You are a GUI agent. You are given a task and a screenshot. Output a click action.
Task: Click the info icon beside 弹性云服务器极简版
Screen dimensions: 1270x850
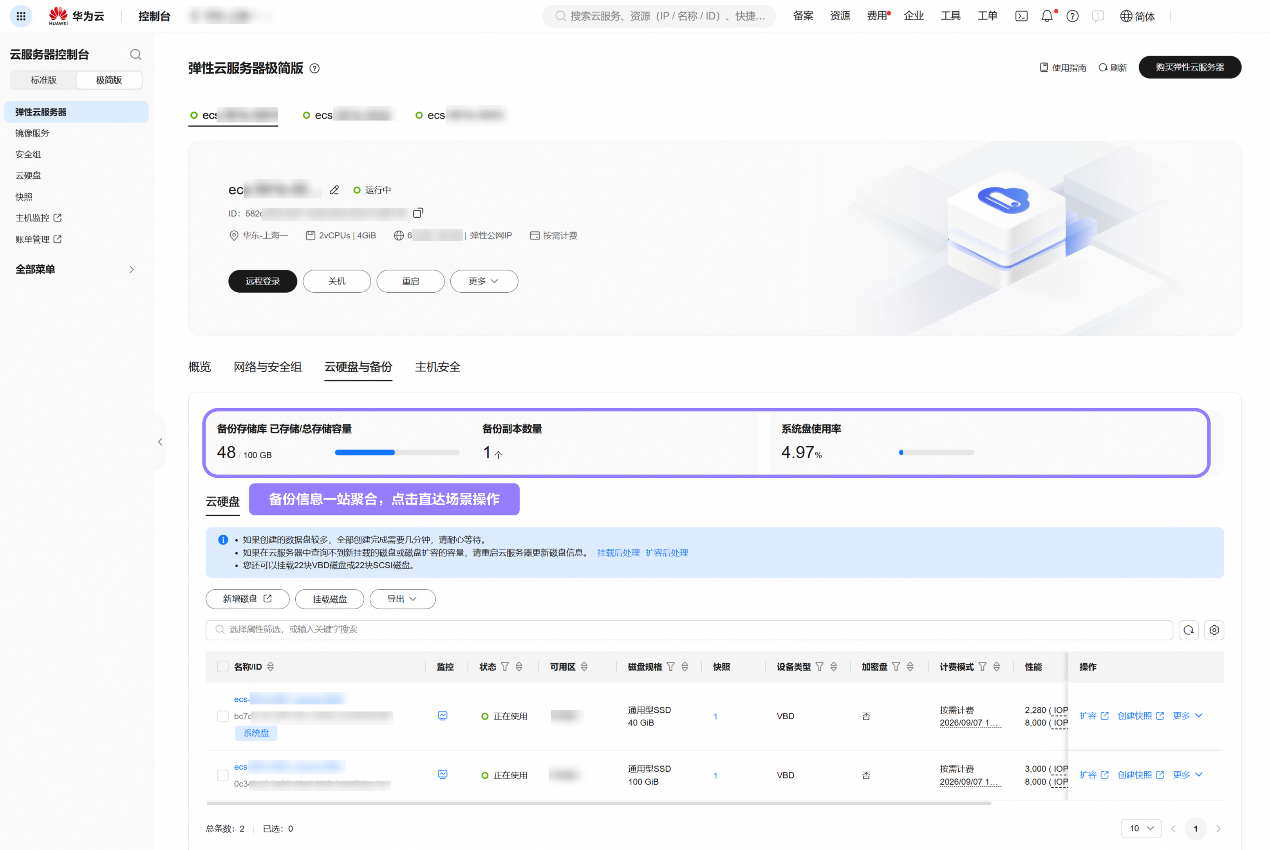coord(315,68)
